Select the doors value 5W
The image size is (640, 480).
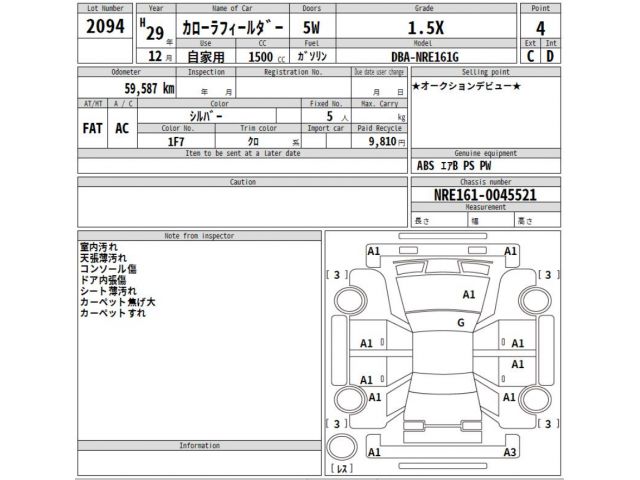coord(311,28)
